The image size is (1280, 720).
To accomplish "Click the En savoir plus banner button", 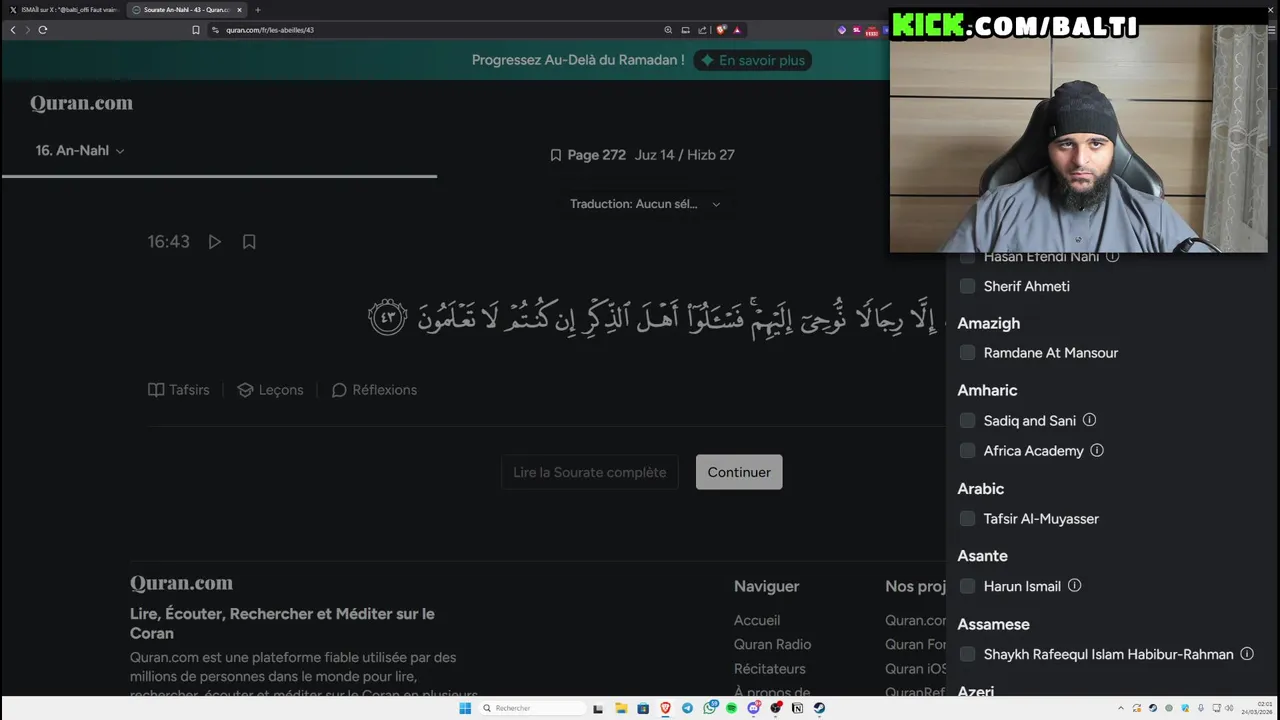I will [x=752, y=60].
